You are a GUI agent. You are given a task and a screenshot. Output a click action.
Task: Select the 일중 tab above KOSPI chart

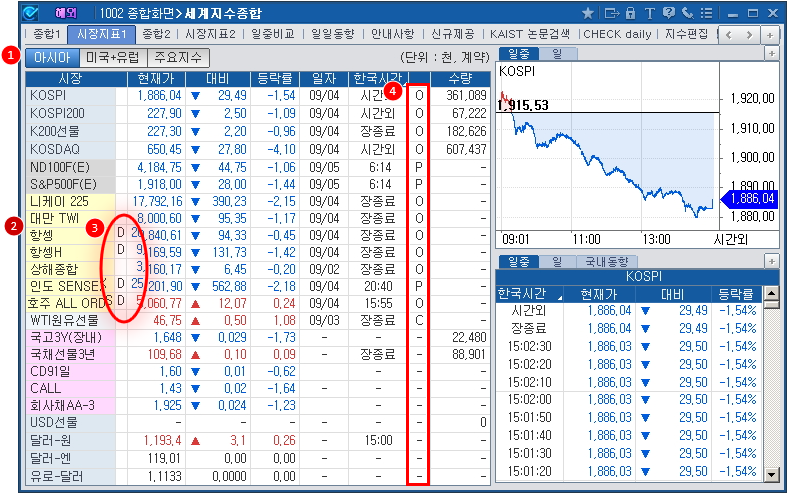[518, 53]
